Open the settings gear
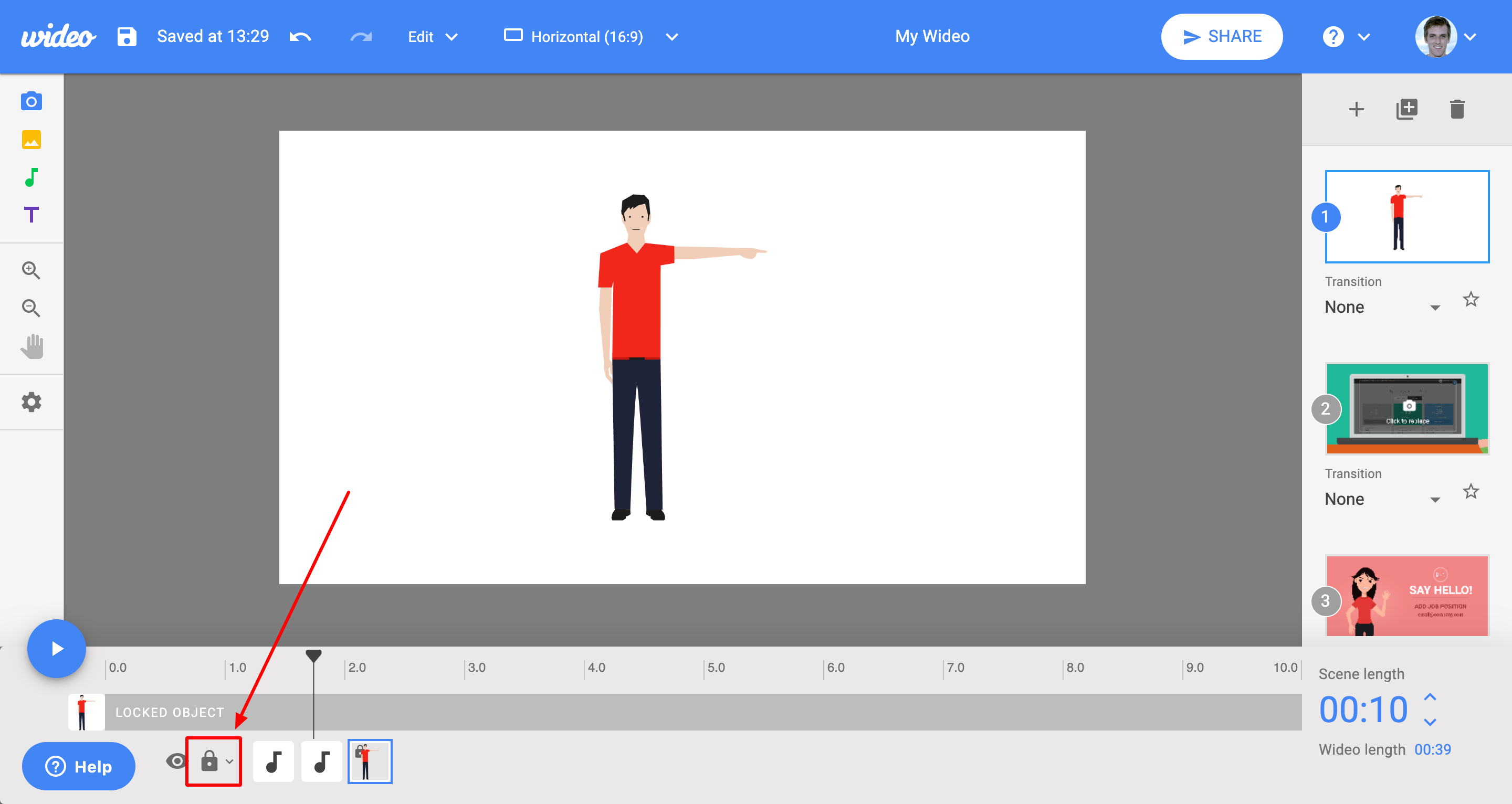 click(31, 402)
